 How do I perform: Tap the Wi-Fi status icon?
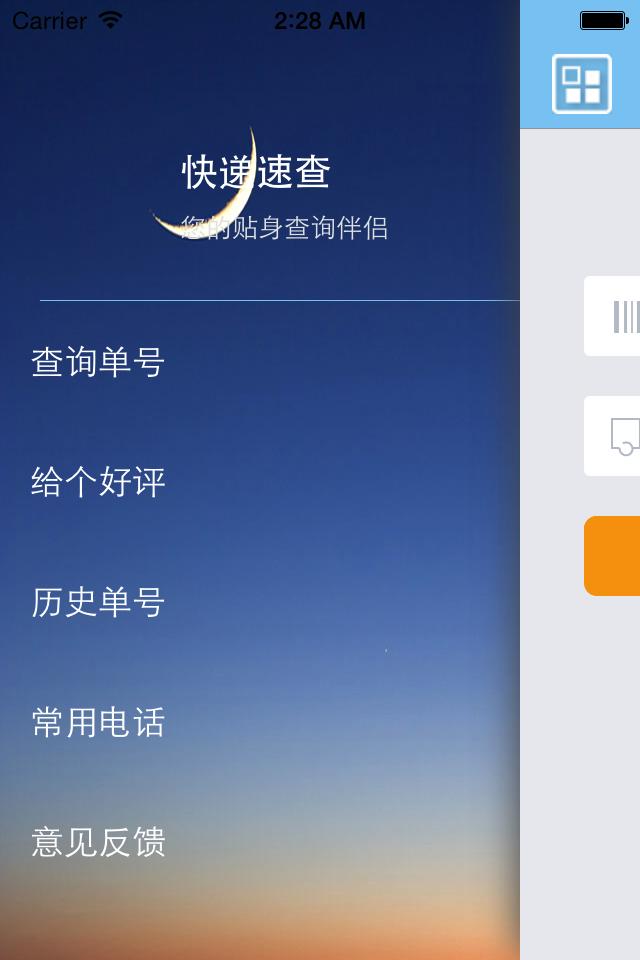111,21
